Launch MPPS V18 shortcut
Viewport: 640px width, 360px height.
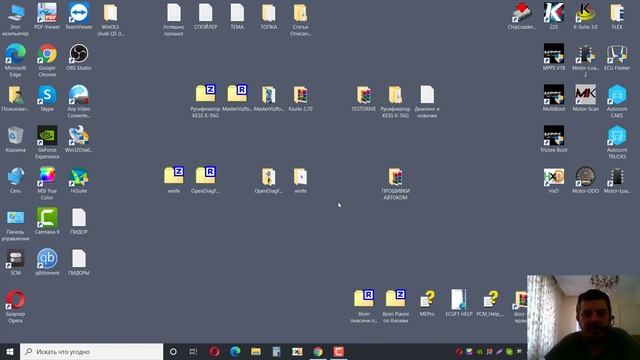click(x=553, y=54)
